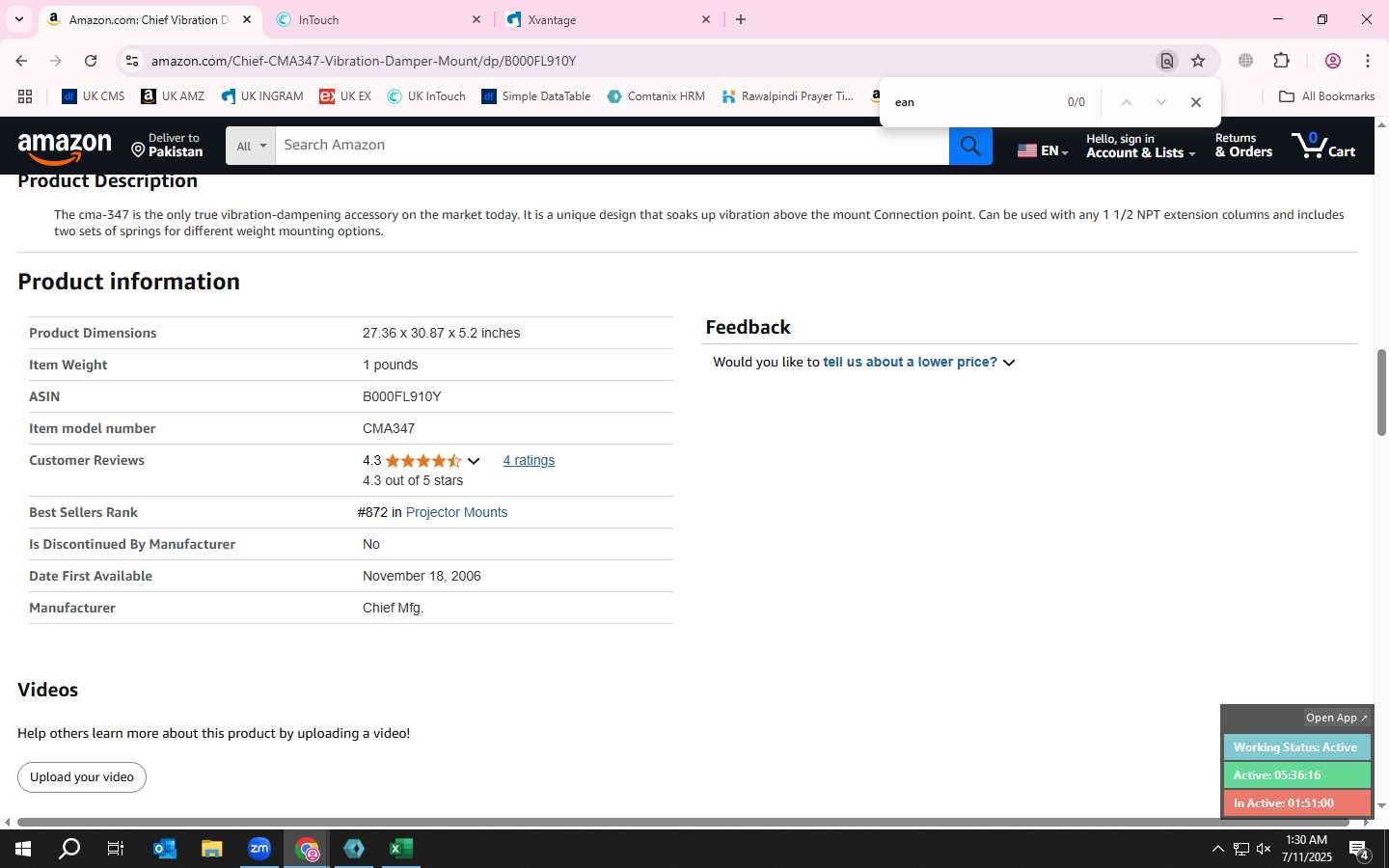Click the browser address bar URL
The width and height of the screenshot is (1389, 868).
tap(364, 61)
